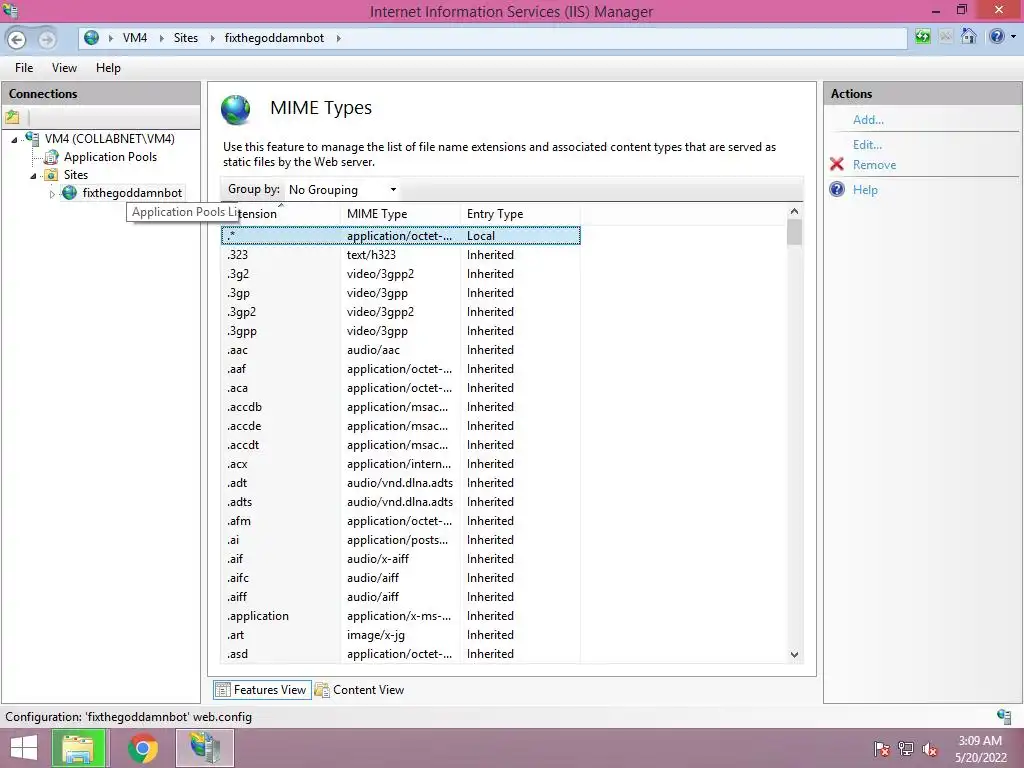
Task: Collapse the VM4 server node
Action: tap(14, 139)
